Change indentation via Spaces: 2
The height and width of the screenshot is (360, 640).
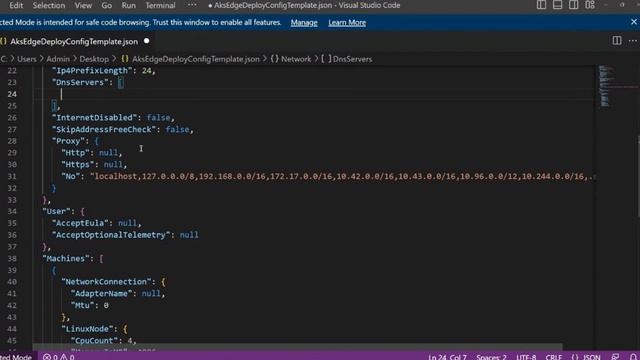pos(491,357)
